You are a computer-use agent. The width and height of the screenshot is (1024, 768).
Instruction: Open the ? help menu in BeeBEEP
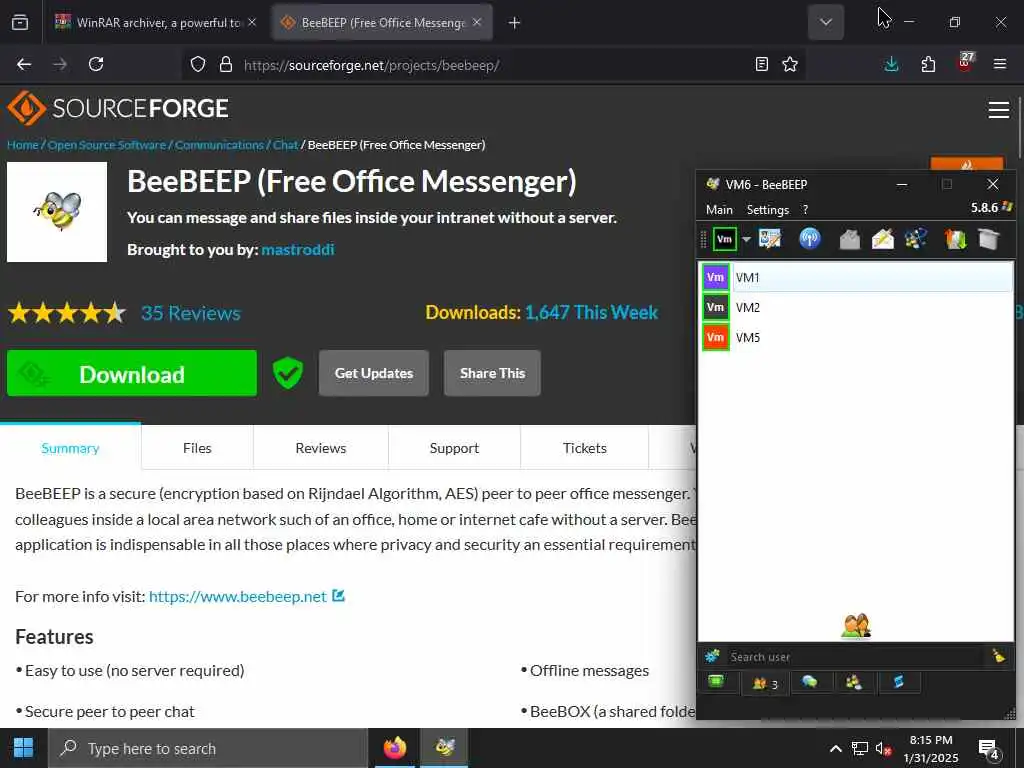[x=805, y=210]
